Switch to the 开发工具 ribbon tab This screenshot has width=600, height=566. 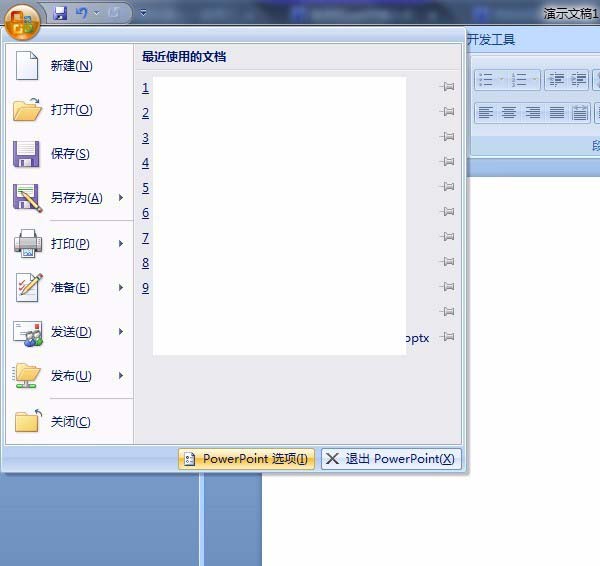click(x=491, y=39)
